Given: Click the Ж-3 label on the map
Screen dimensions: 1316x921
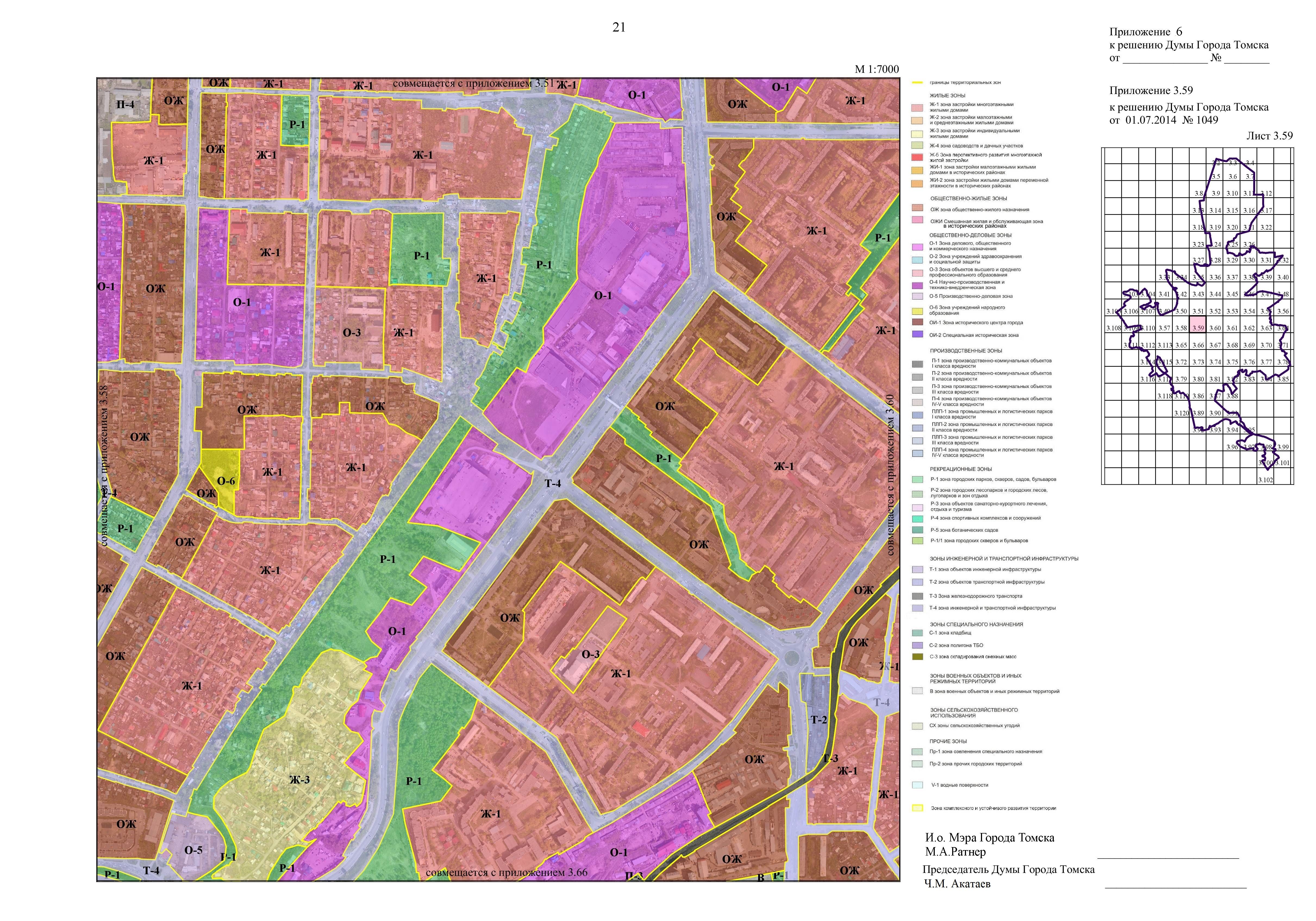Looking at the screenshot, I should coord(299,779).
